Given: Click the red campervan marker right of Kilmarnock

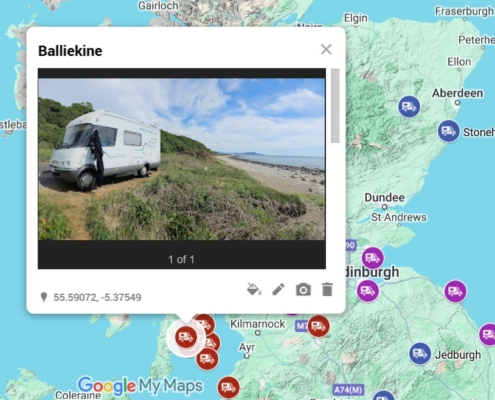Looking at the screenshot, I should pos(318,326).
